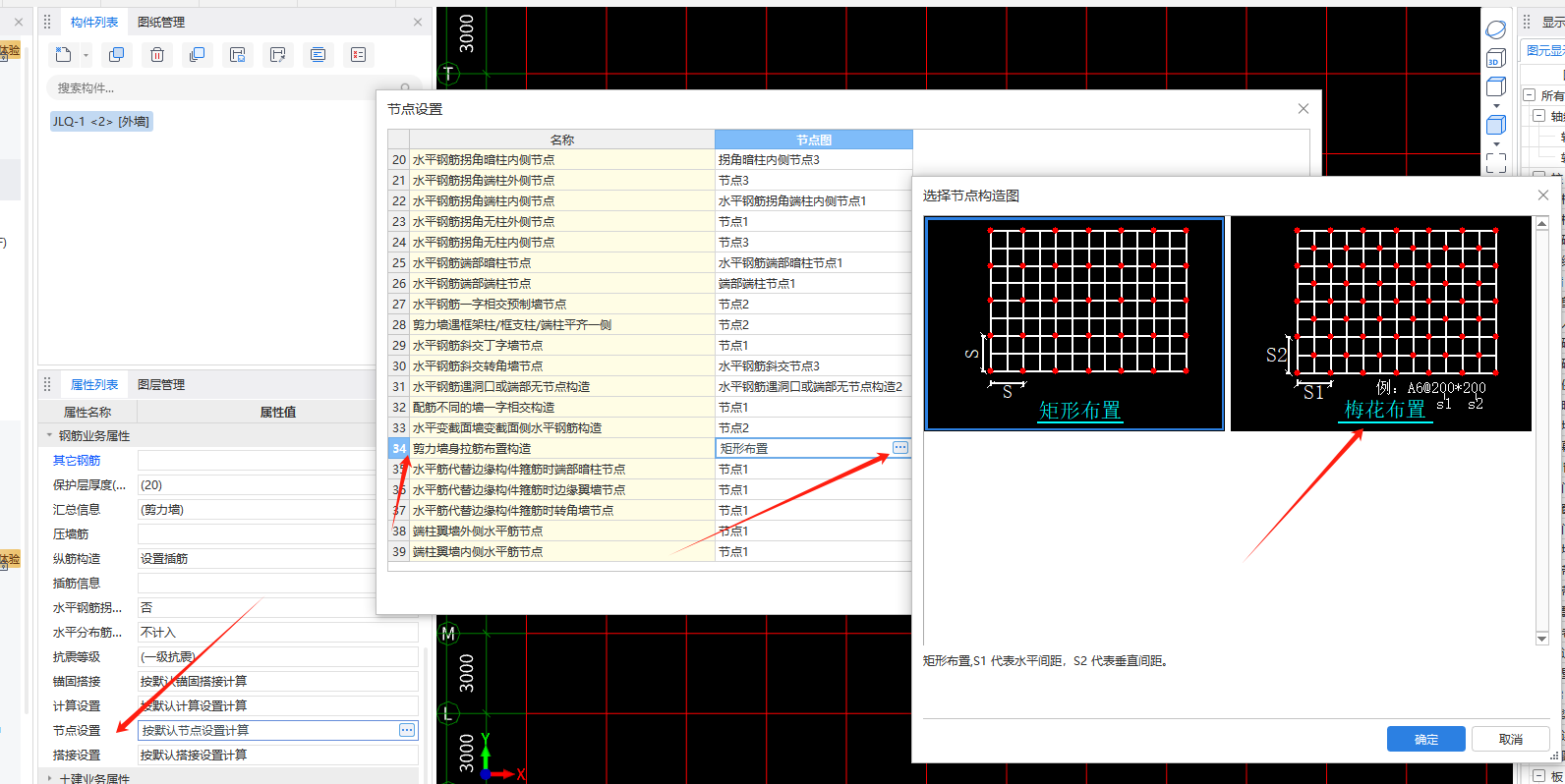Open the wireframe cube dropdown arrow
Image resolution: width=1565 pixels, height=784 pixels.
pyautogui.click(x=1496, y=105)
